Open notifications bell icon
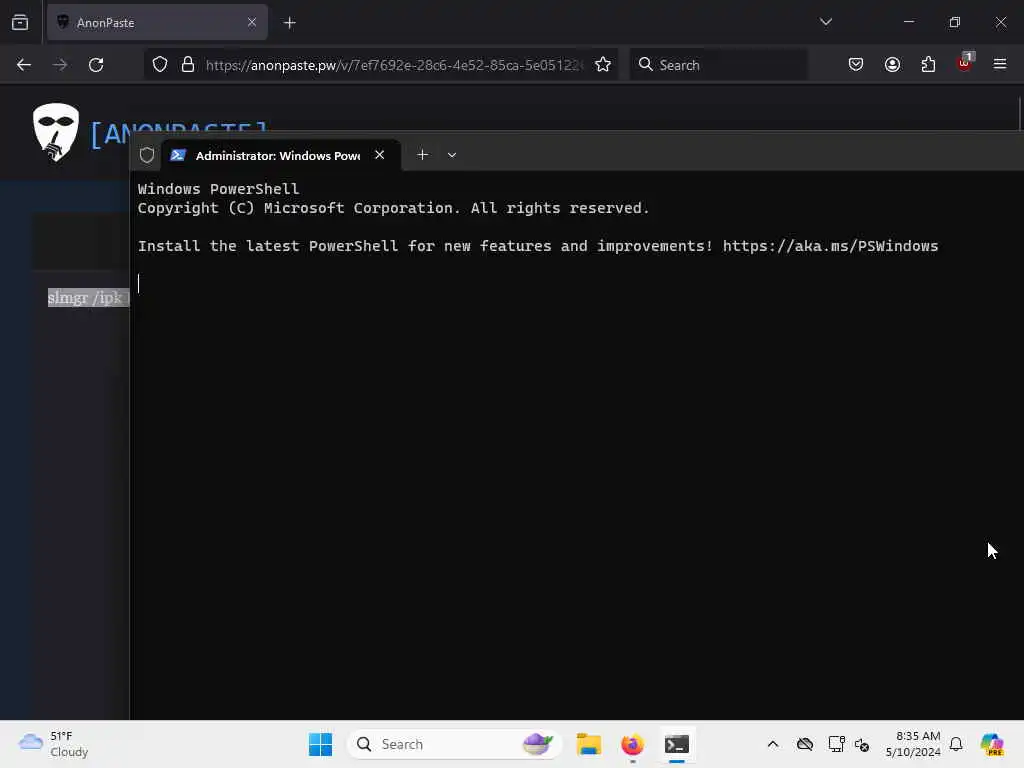Screen dimensions: 1024x768 click(x=956, y=744)
